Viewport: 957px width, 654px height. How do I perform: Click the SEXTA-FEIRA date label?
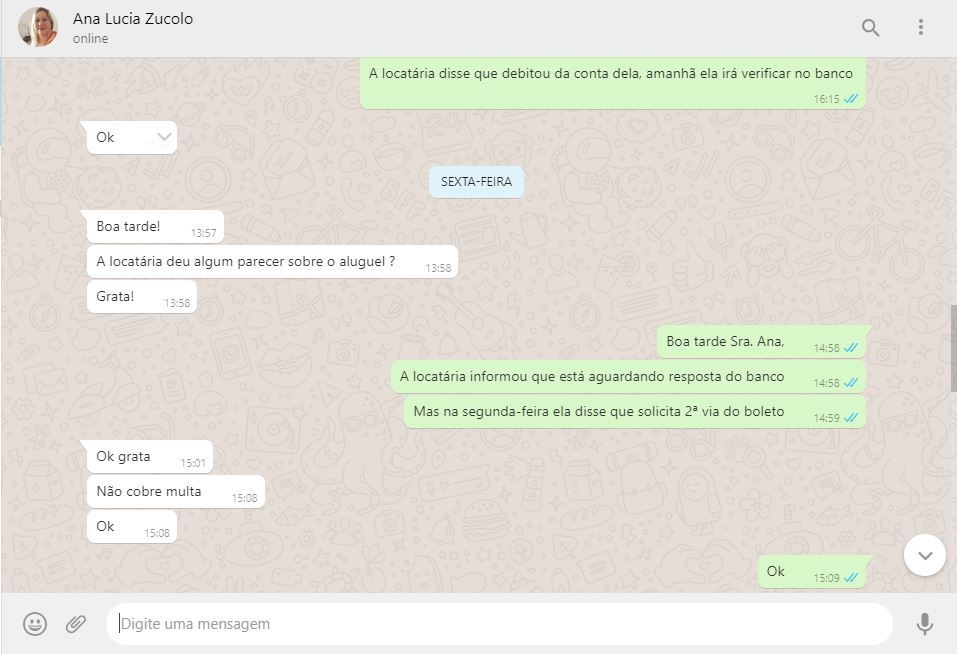coord(476,182)
